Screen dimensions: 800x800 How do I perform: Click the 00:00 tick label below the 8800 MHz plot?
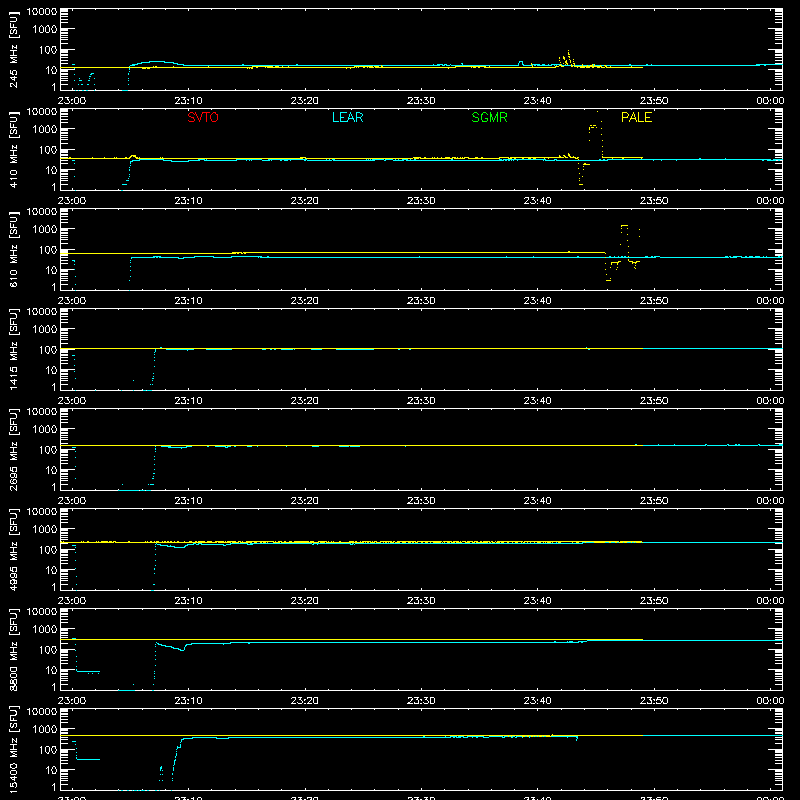pos(770,701)
